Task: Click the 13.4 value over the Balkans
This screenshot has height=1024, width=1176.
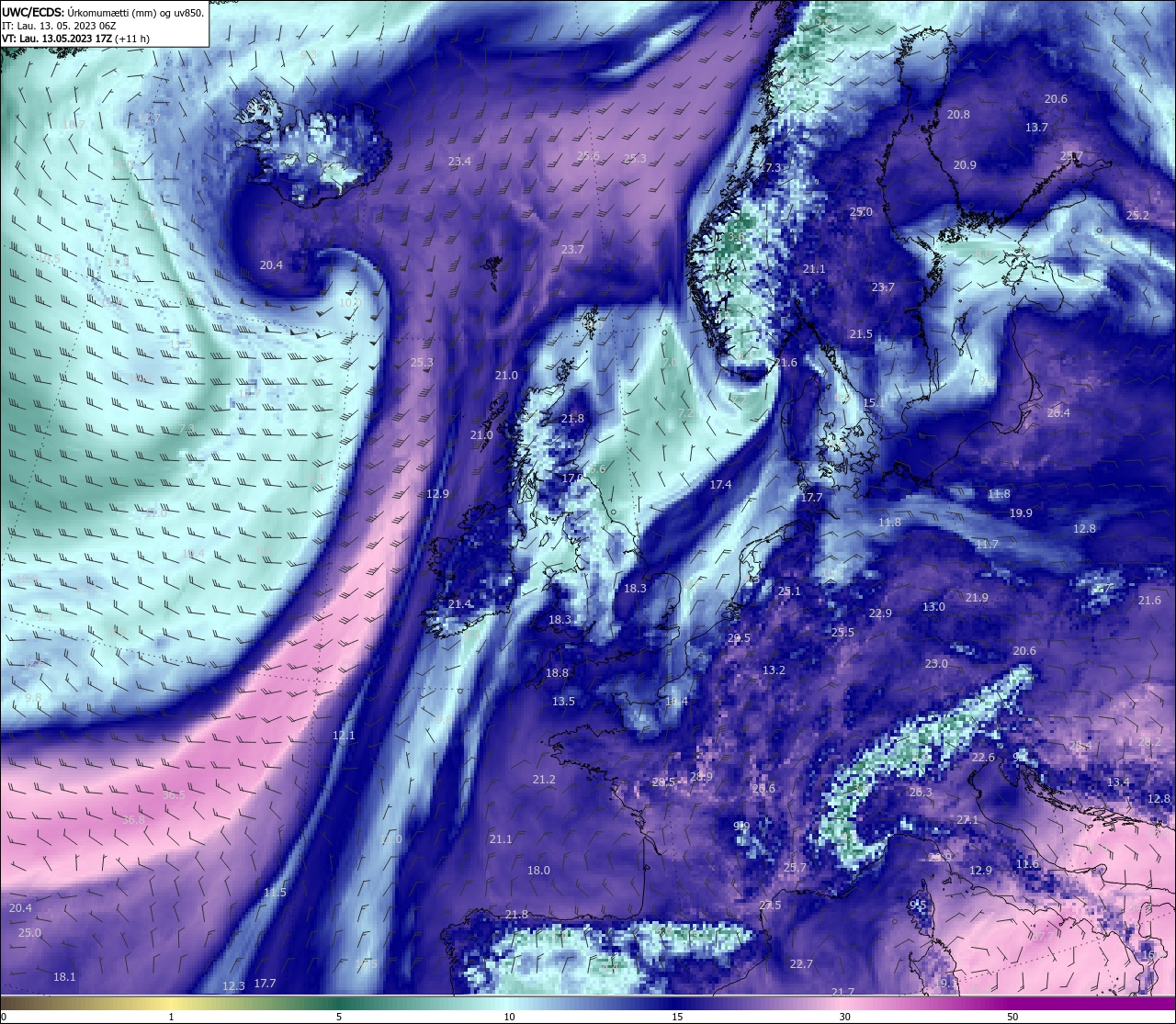Action: (x=1118, y=782)
